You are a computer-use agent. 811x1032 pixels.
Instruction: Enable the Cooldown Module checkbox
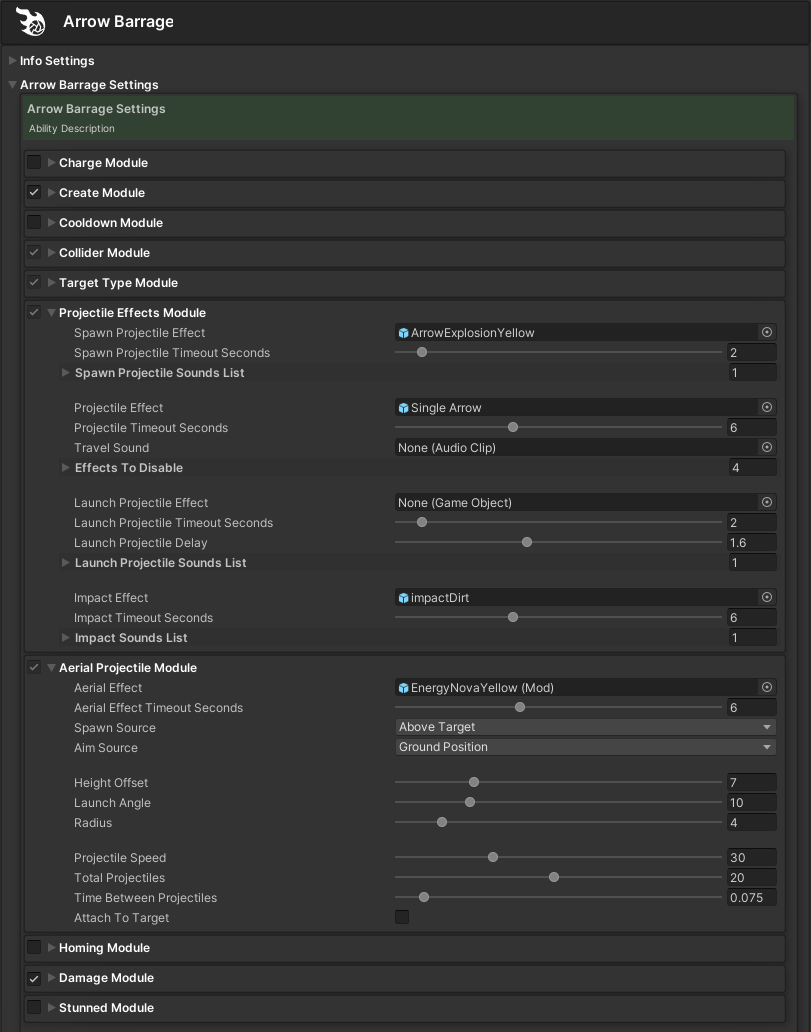(34, 223)
